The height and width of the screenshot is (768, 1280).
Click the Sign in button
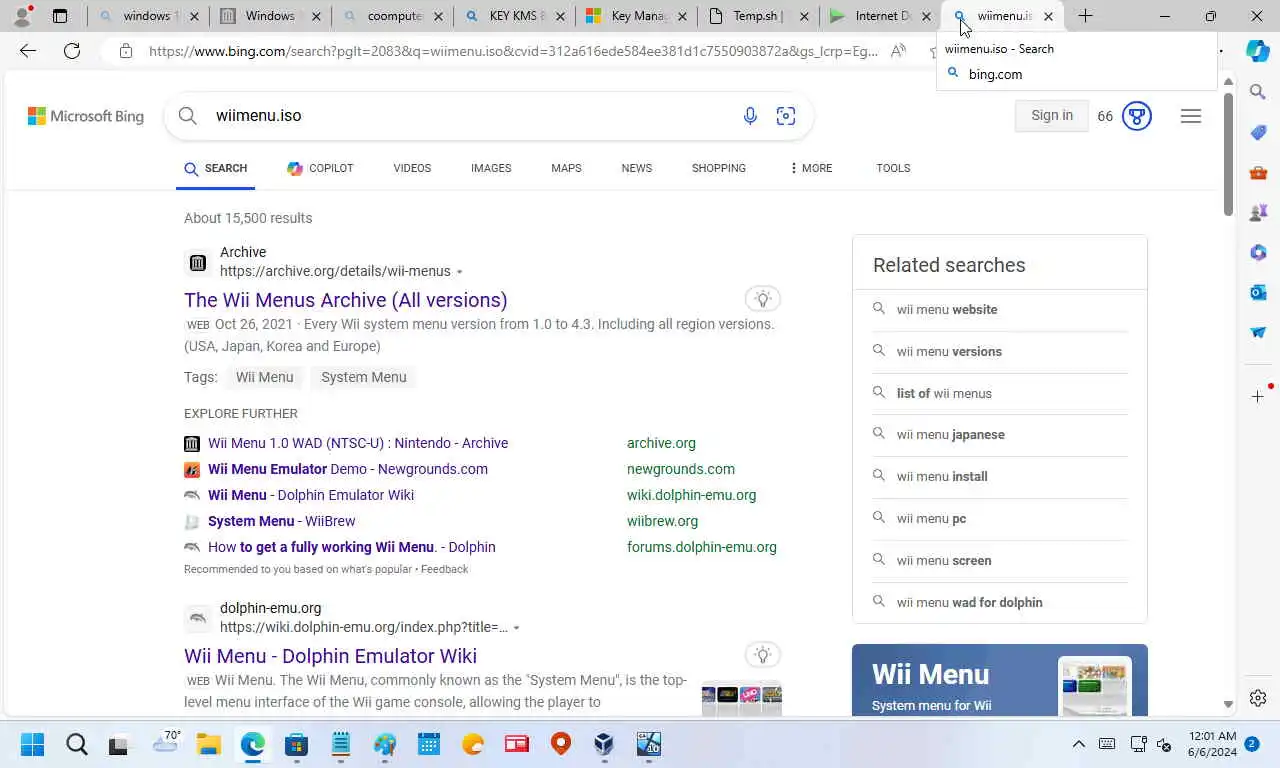pyautogui.click(x=1052, y=115)
